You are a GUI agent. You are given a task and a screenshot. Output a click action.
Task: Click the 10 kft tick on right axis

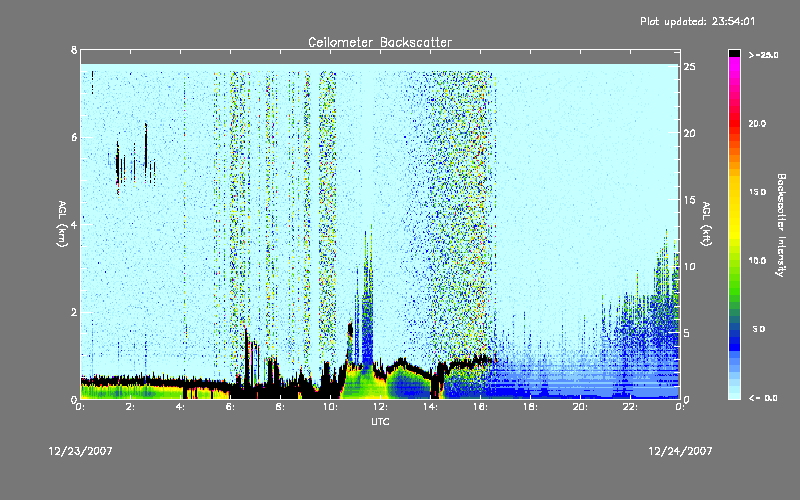pyautogui.click(x=689, y=266)
